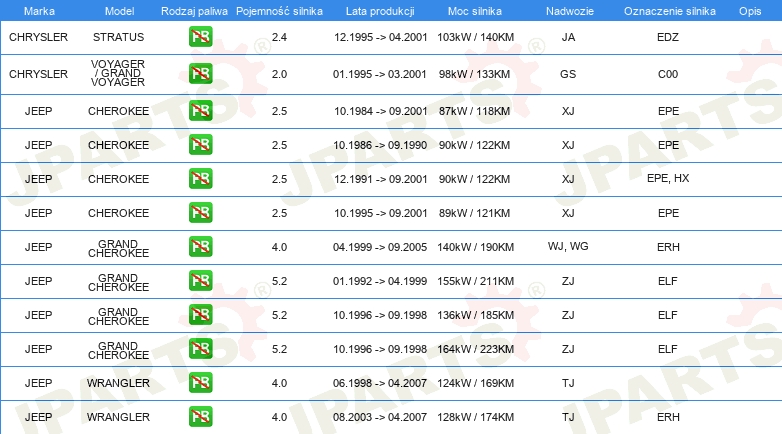Screen dimensions: 782x434
Task: Click CHRYSLER in the VOYAGER row
Action: (x=38, y=74)
